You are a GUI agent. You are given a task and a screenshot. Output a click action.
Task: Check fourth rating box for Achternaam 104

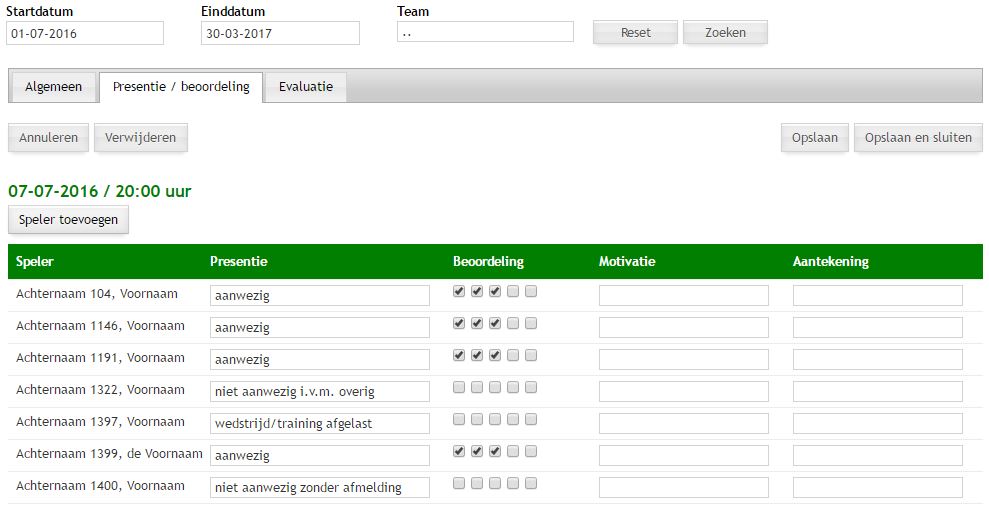coord(513,291)
